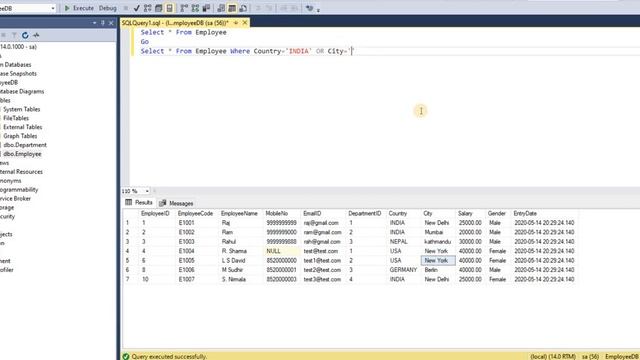Click 'INDIA' string in the query editor

point(299,51)
